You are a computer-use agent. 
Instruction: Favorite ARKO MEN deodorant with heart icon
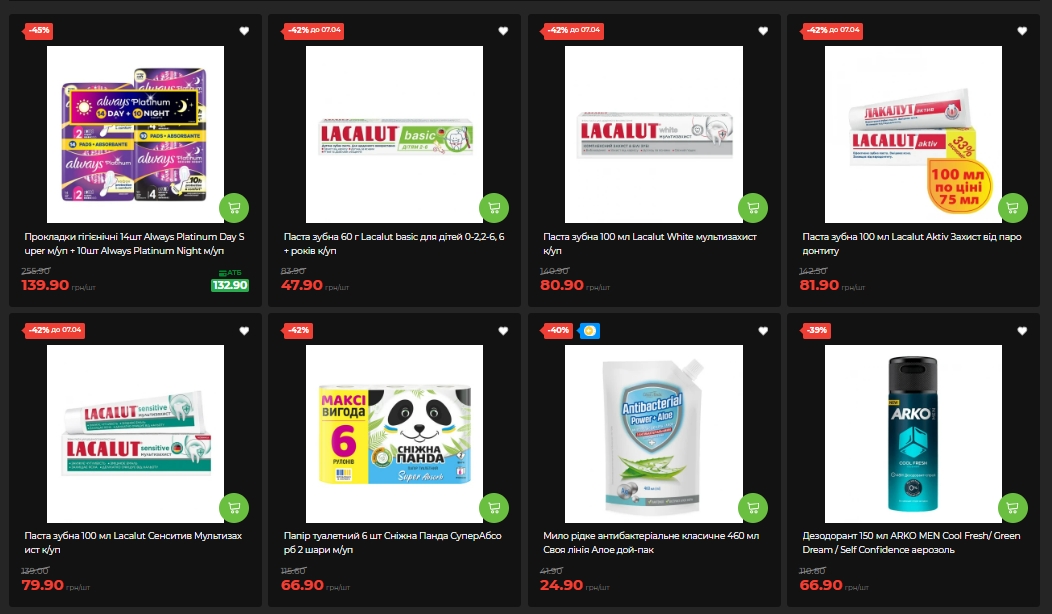pyautogui.click(x=1022, y=331)
